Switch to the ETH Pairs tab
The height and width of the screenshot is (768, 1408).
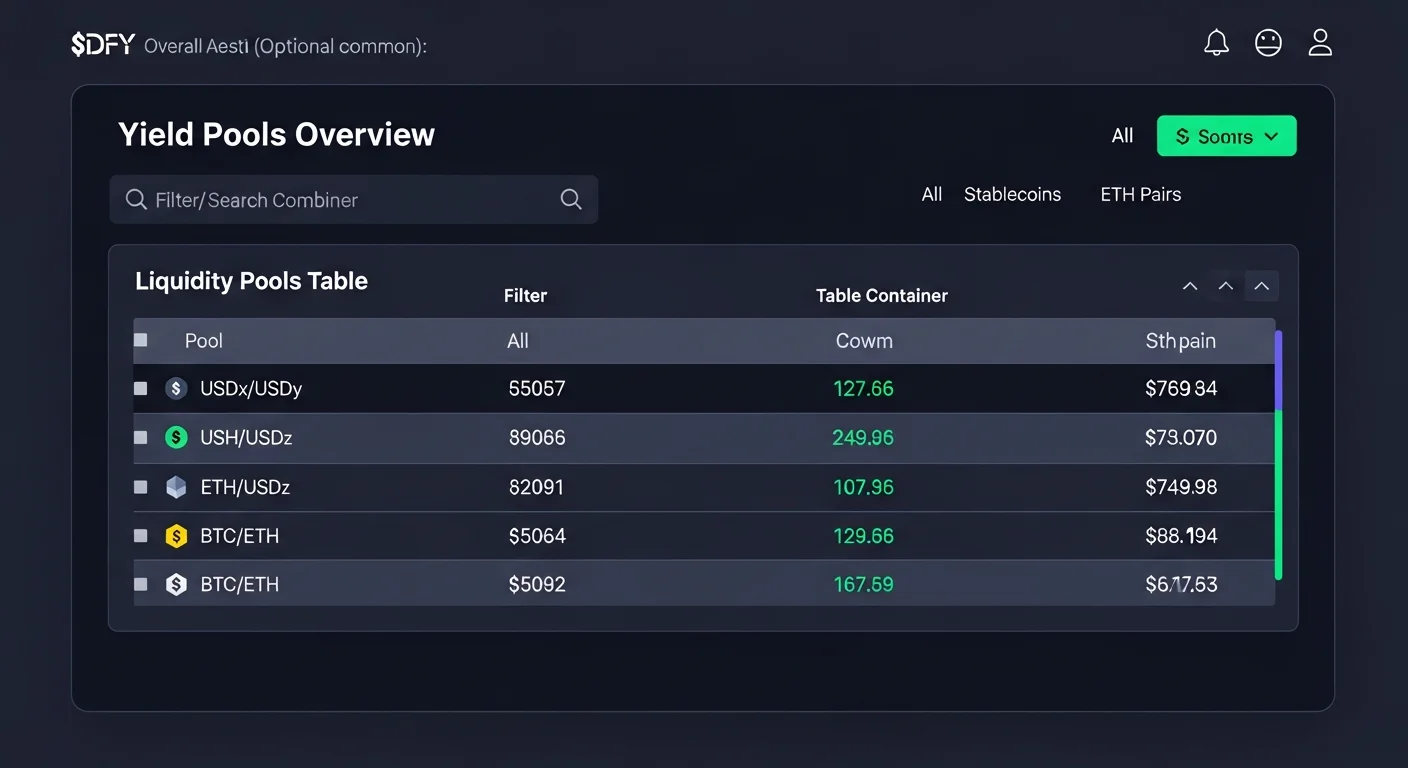(1141, 194)
